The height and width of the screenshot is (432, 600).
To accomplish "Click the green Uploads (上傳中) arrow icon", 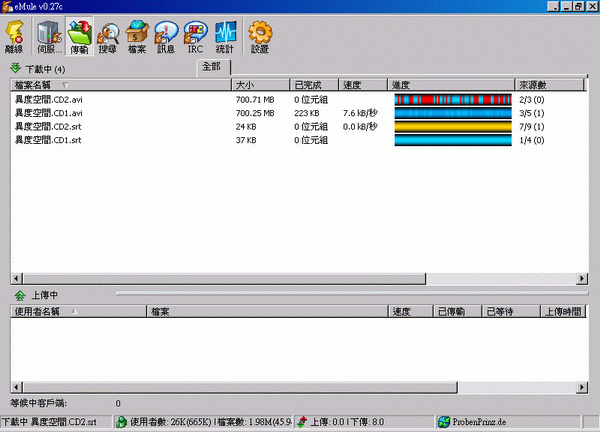I will [20, 295].
